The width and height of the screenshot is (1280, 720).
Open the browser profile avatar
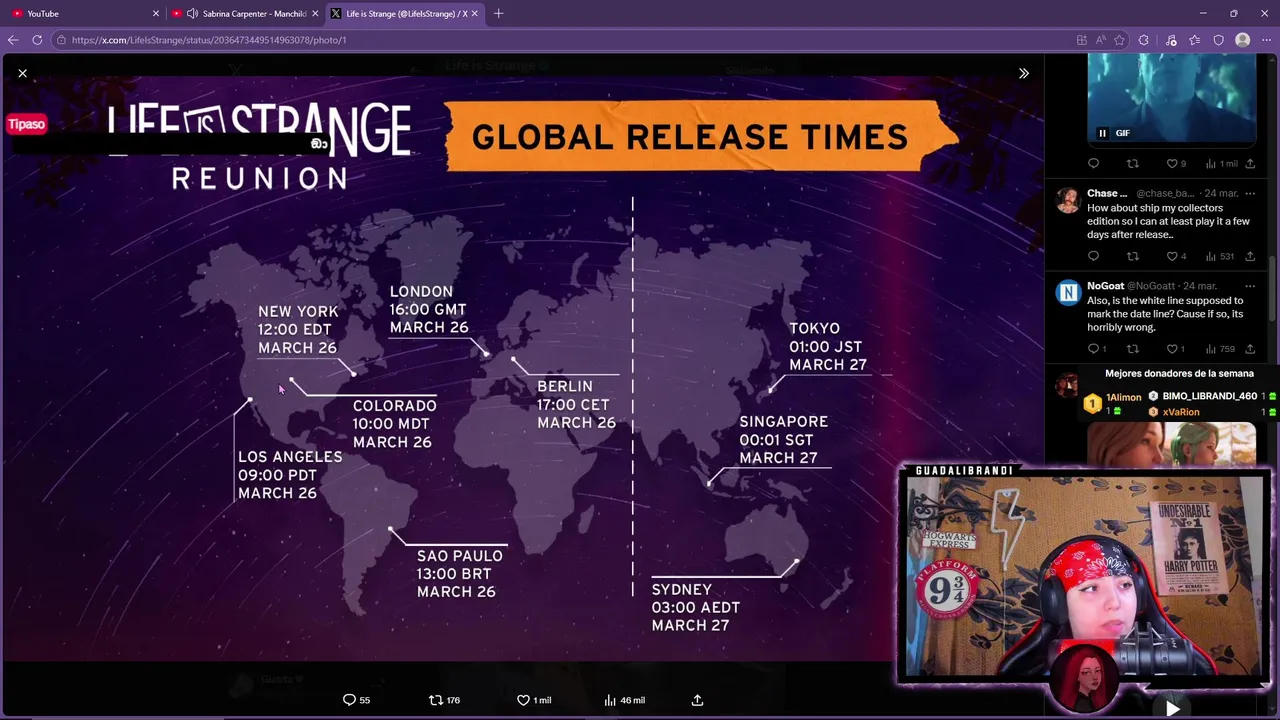pos(1242,40)
